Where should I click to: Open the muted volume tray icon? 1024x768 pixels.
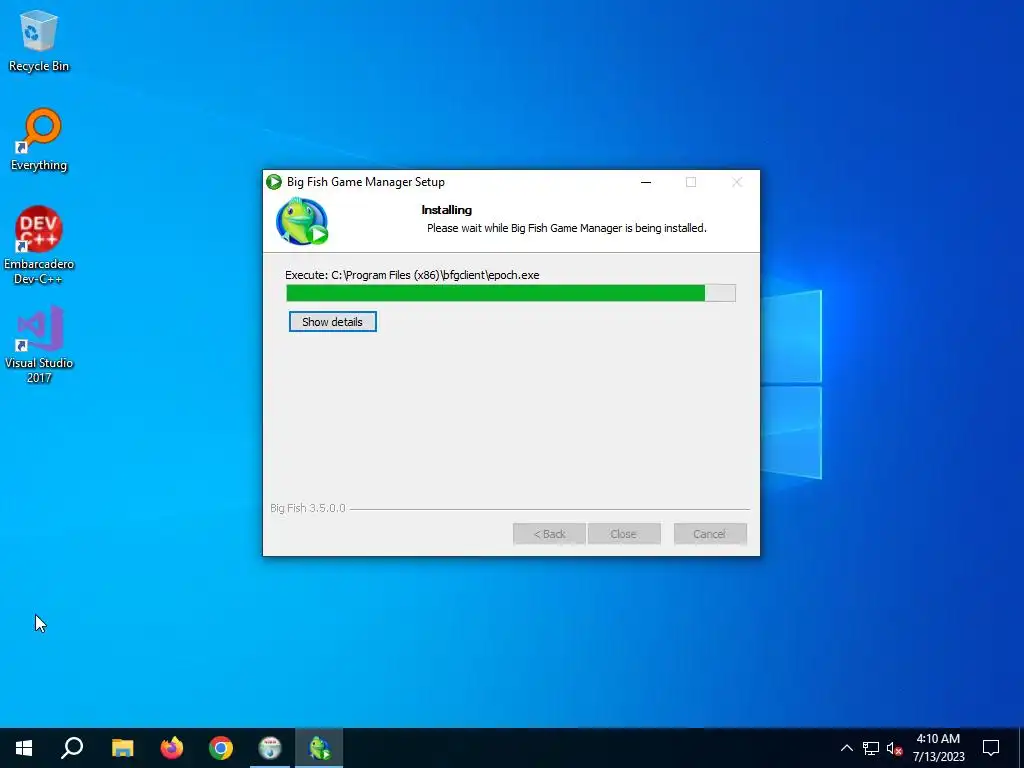click(894, 748)
